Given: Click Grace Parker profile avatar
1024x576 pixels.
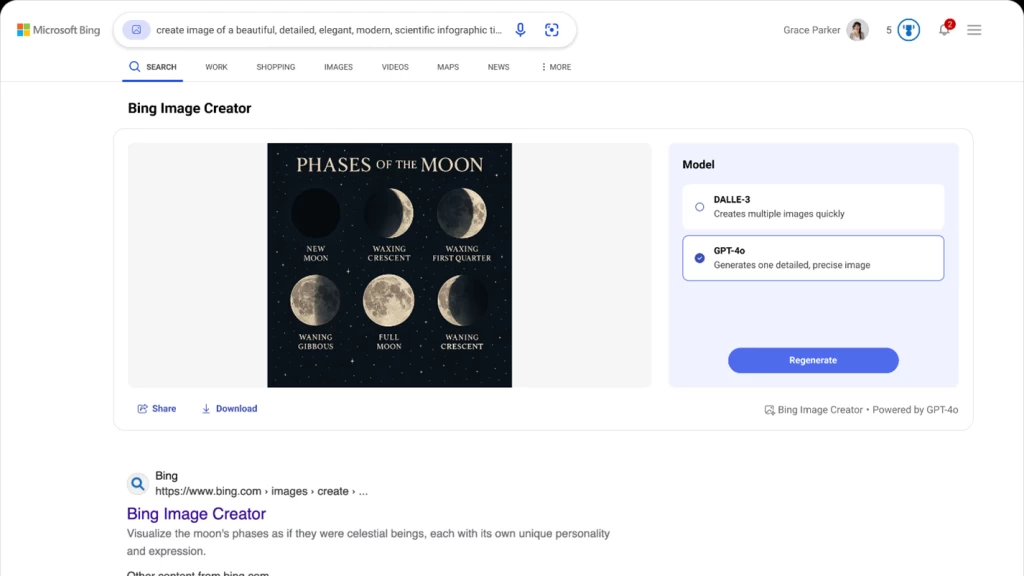Looking at the screenshot, I should click(857, 30).
